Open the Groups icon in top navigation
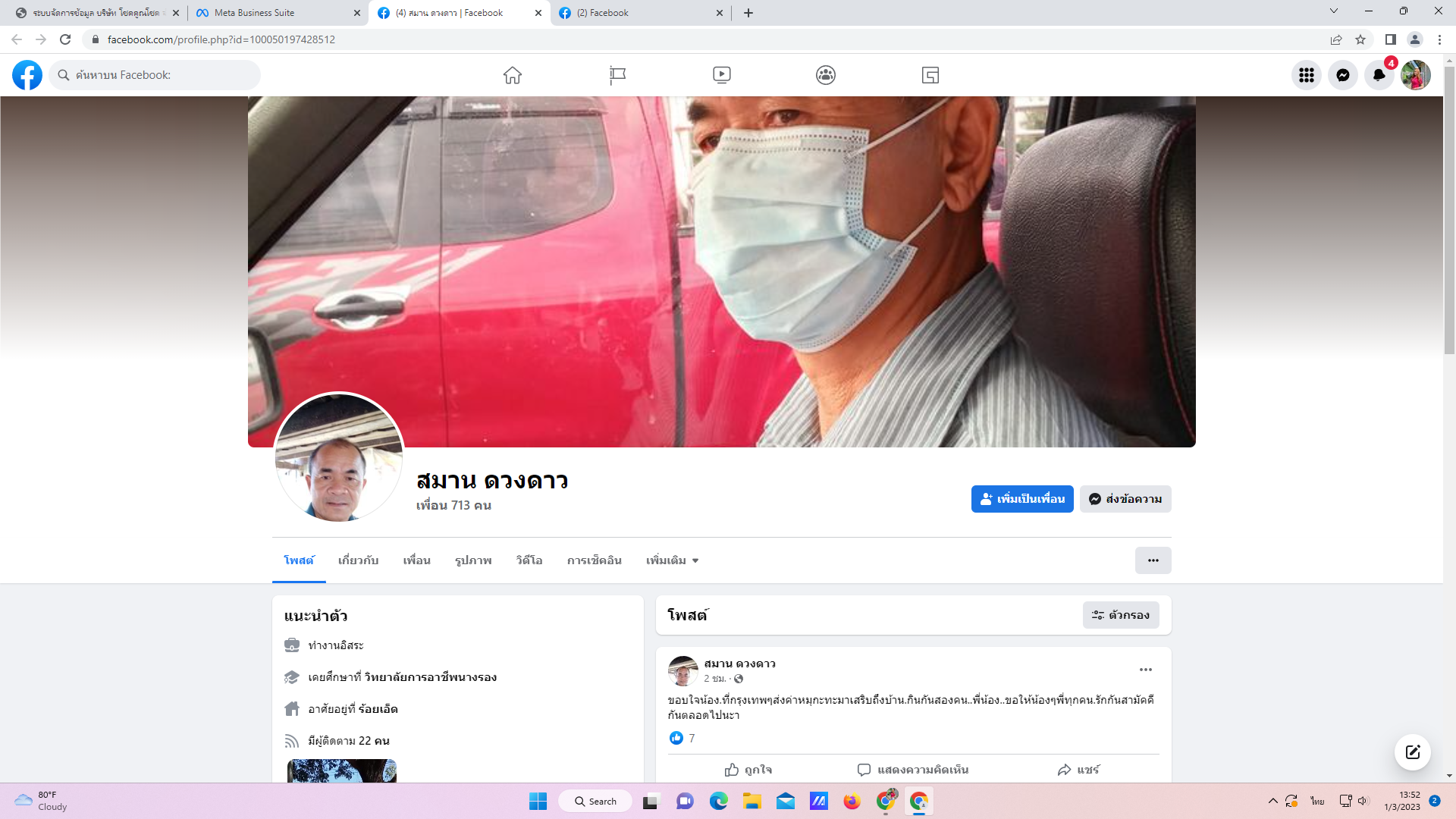The height and width of the screenshot is (819, 1456). [825, 75]
